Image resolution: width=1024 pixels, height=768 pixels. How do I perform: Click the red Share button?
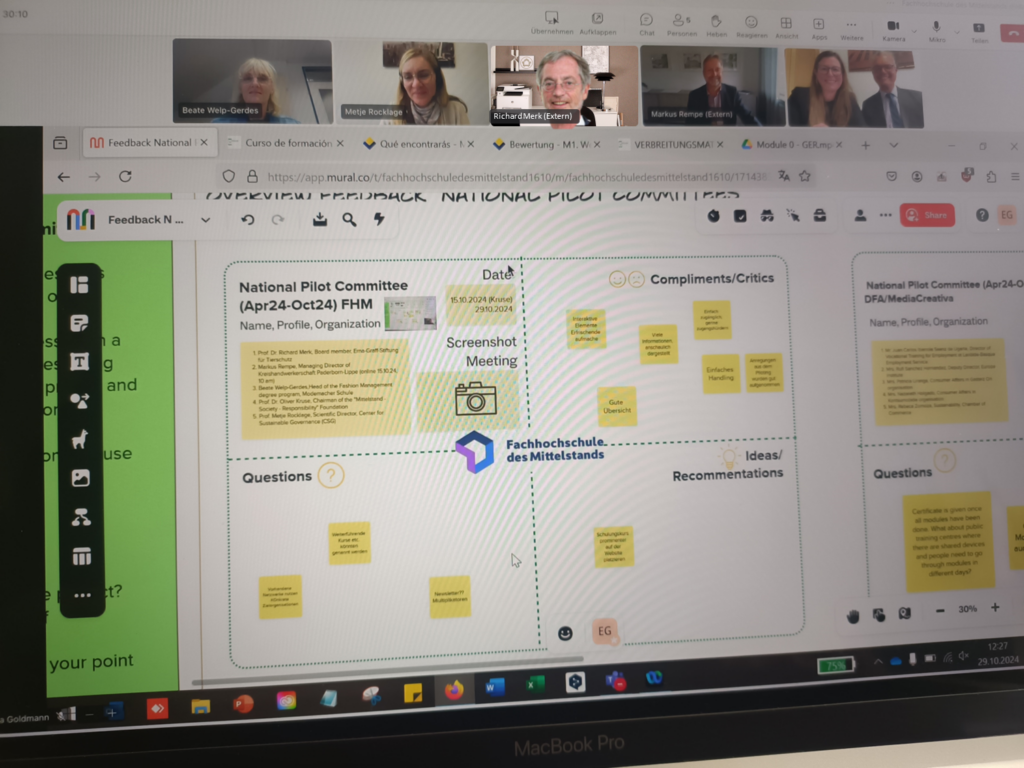coord(926,215)
